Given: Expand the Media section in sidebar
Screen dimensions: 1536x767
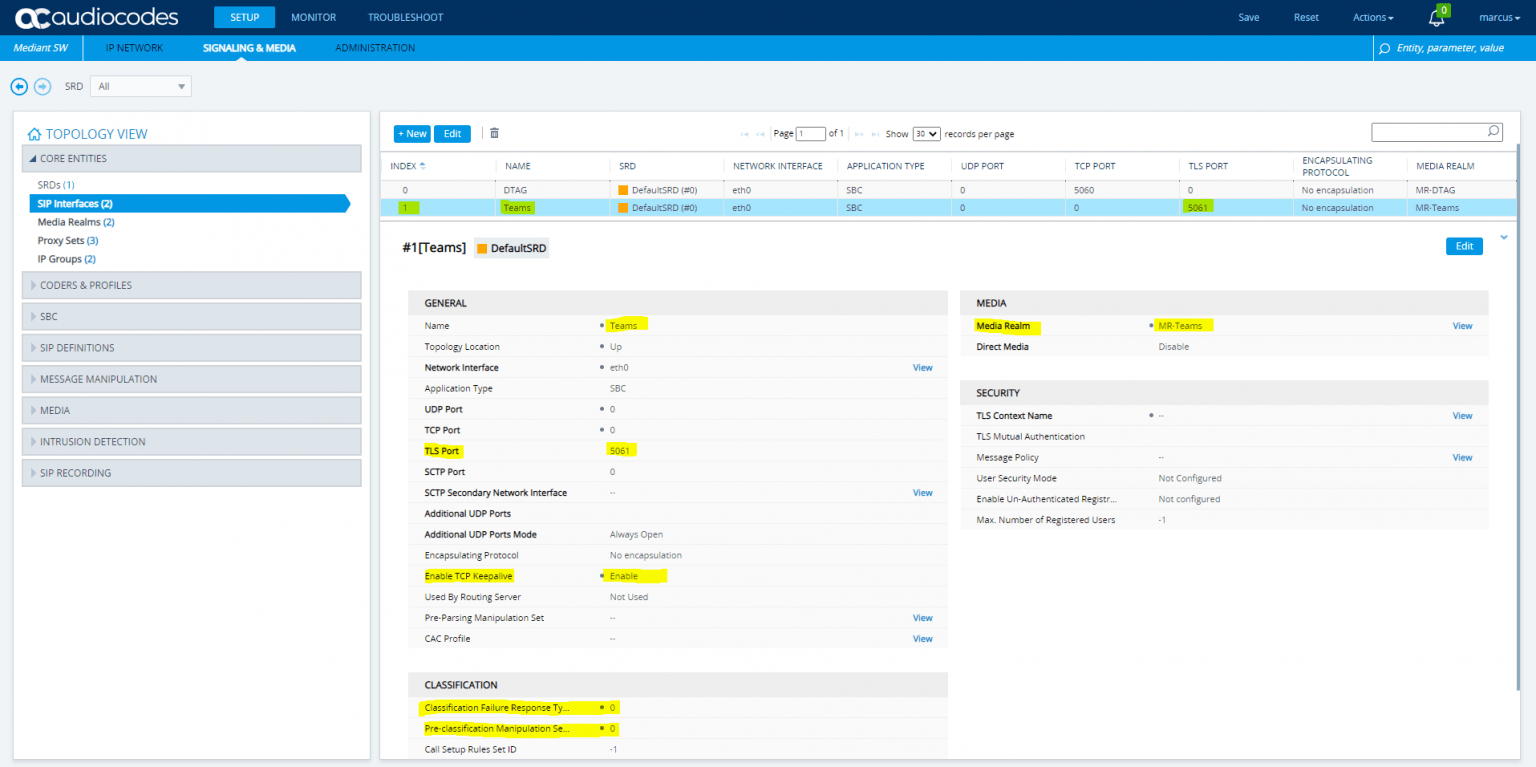Looking at the screenshot, I should [x=192, y=410].
